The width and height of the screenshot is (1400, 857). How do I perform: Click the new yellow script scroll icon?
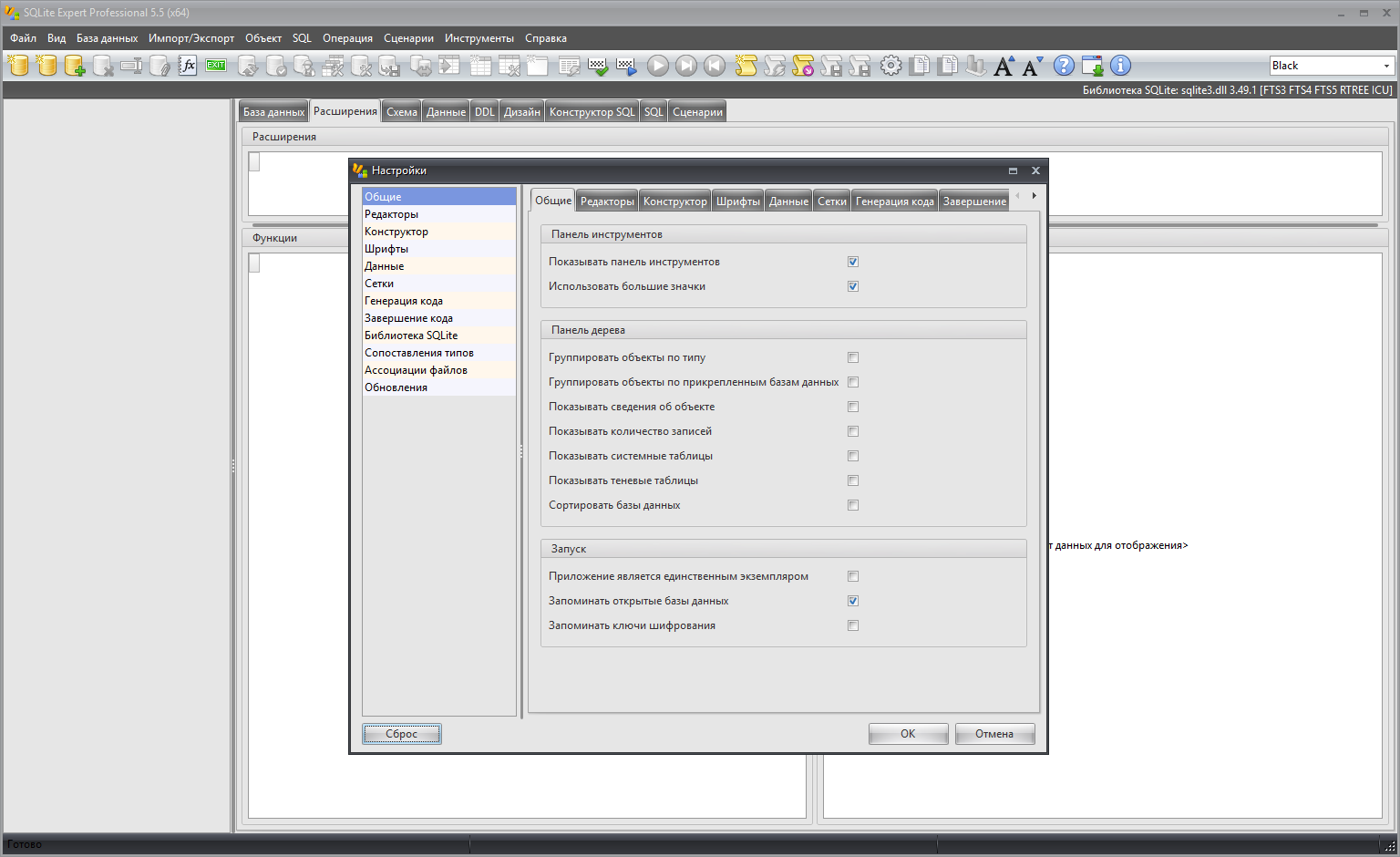pos(746,66)
